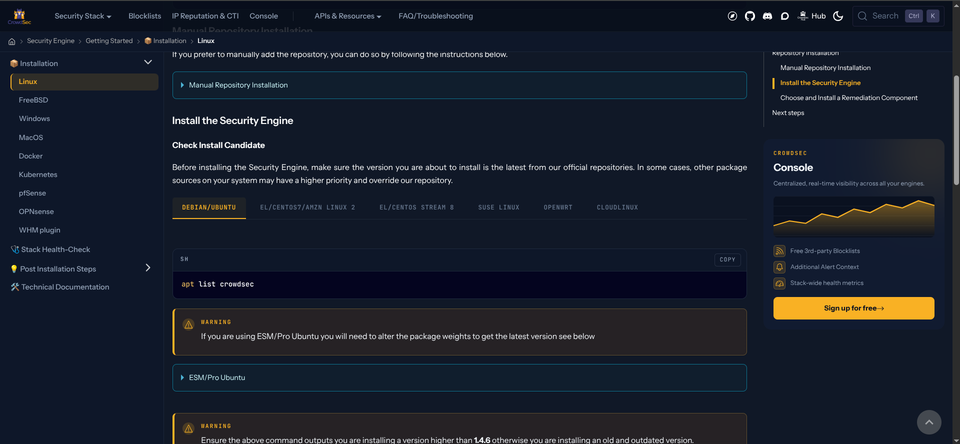Screen dimensions: 960x444
Task: Click the Console chart thumbnail
Action: tap(853, 217)
